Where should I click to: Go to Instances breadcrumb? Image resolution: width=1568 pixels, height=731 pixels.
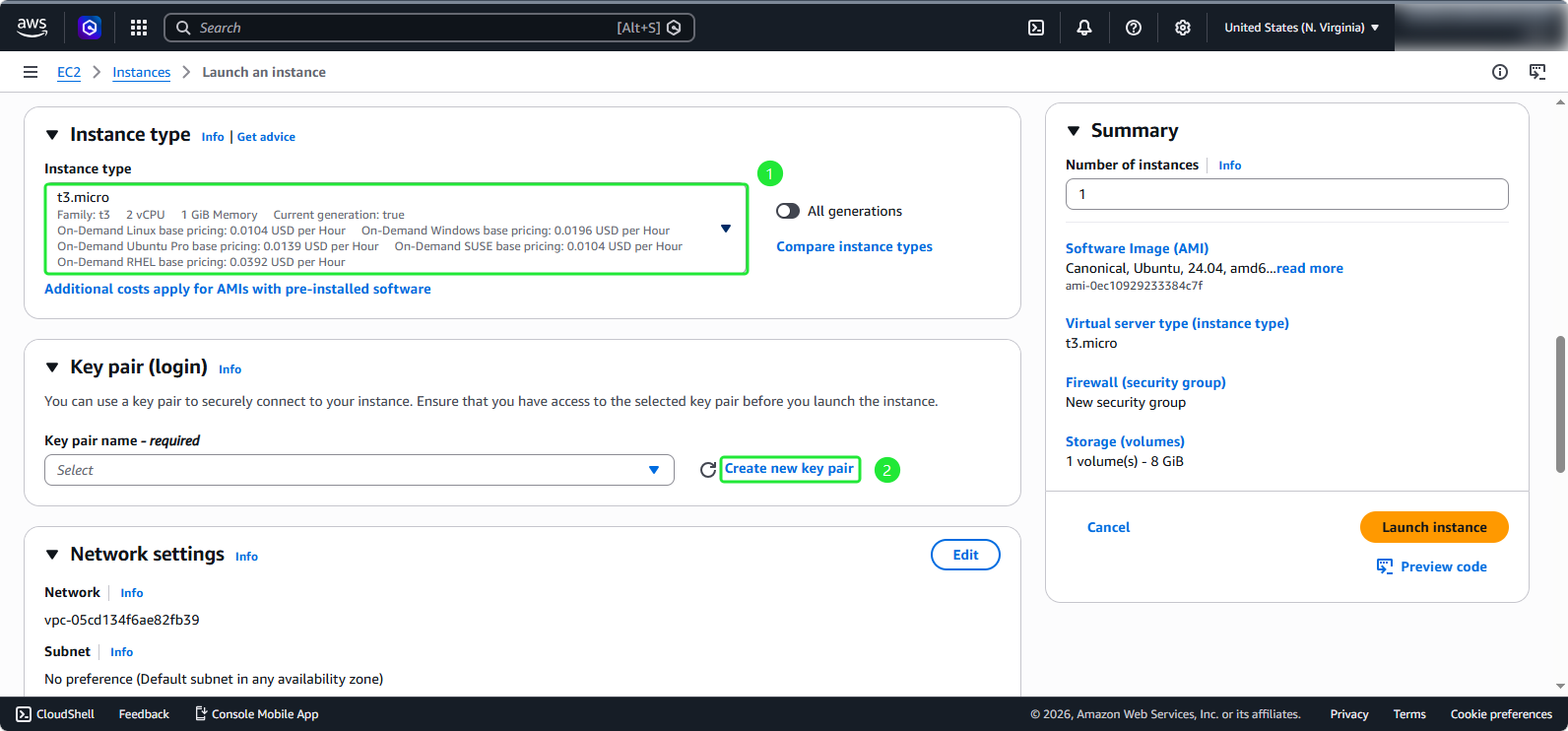pyautogui.click(x=141, y=72)
